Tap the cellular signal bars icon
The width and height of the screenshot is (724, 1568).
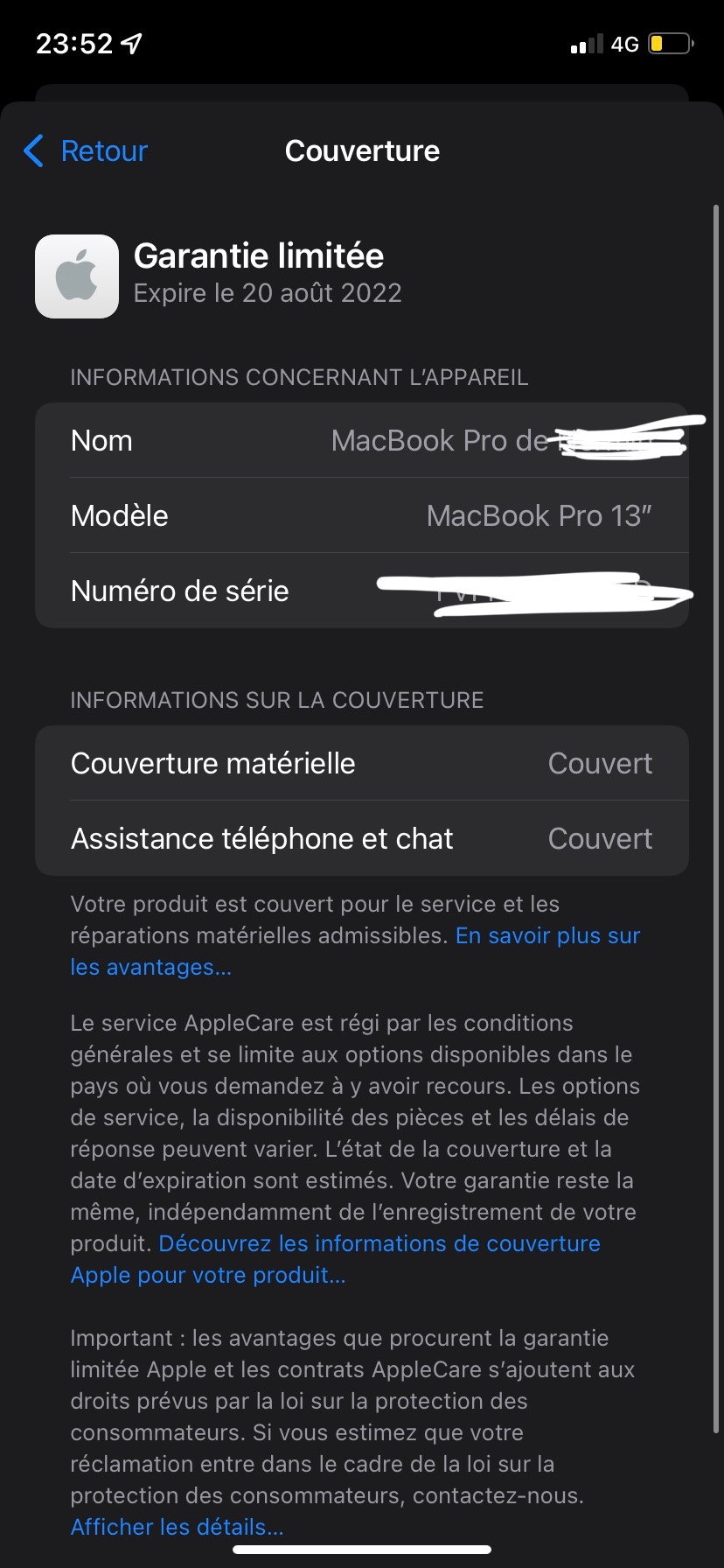click(586, 45)
